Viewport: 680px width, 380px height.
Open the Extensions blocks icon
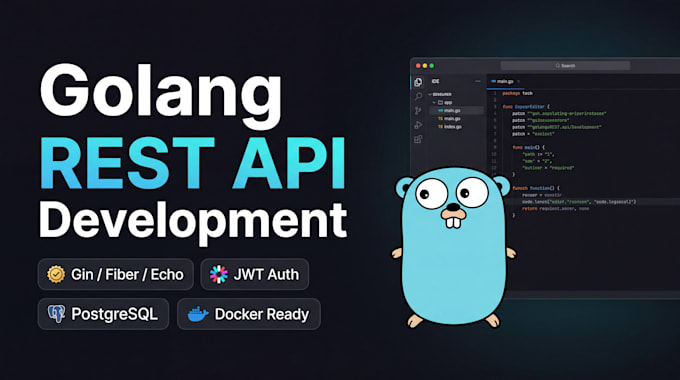point(418,139)
